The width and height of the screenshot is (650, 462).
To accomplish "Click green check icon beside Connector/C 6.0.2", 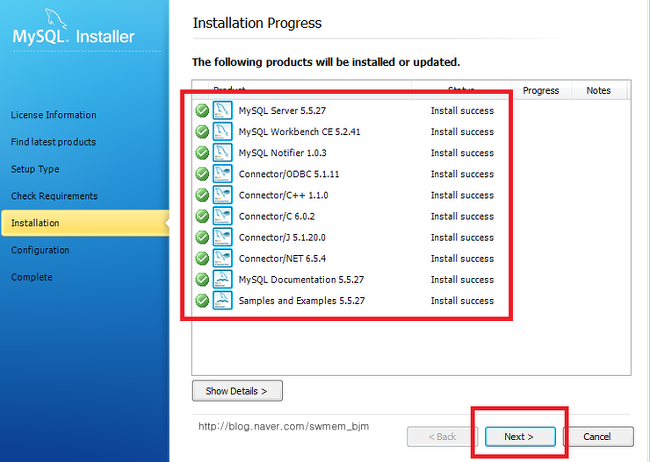I will [202, 216].
